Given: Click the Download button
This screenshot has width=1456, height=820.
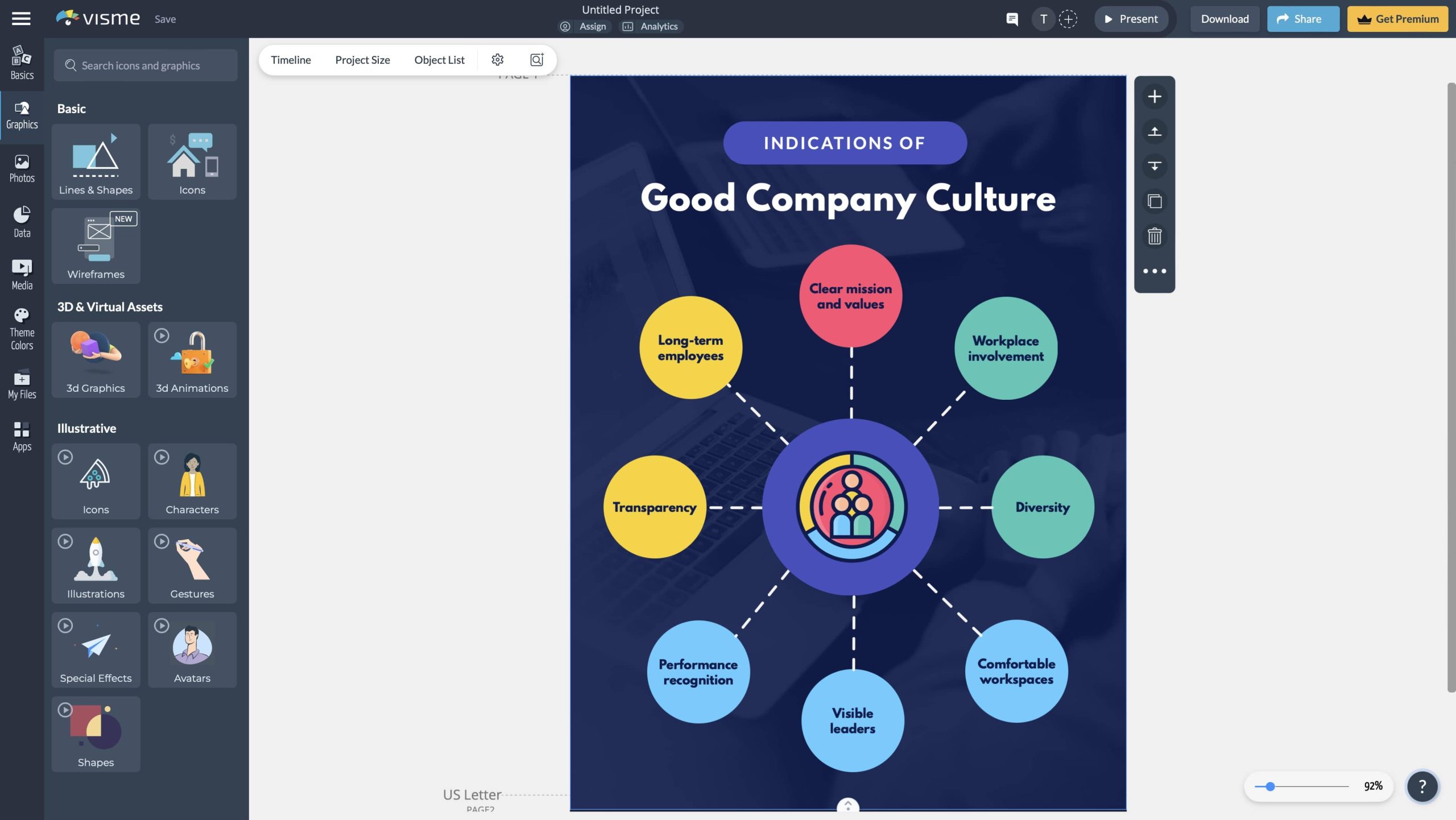Looking at the screenshot, I should coord(1225,19).
